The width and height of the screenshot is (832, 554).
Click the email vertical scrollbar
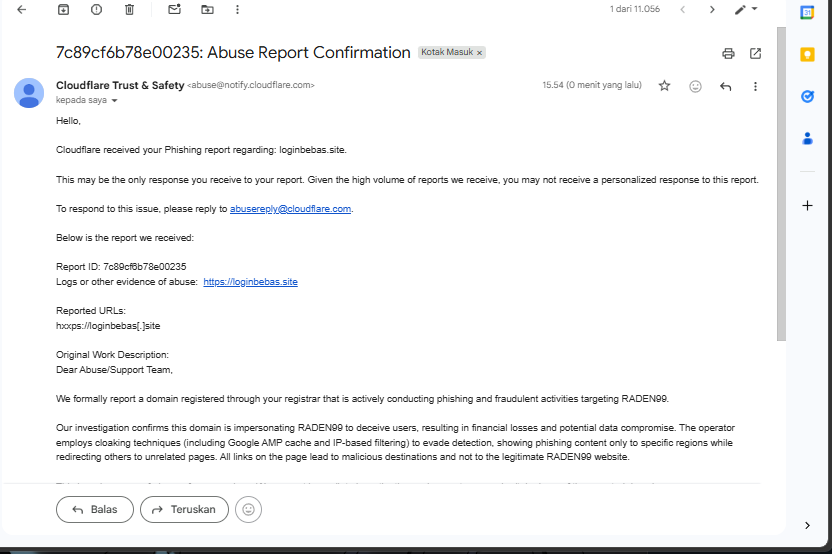click(781, 184)
